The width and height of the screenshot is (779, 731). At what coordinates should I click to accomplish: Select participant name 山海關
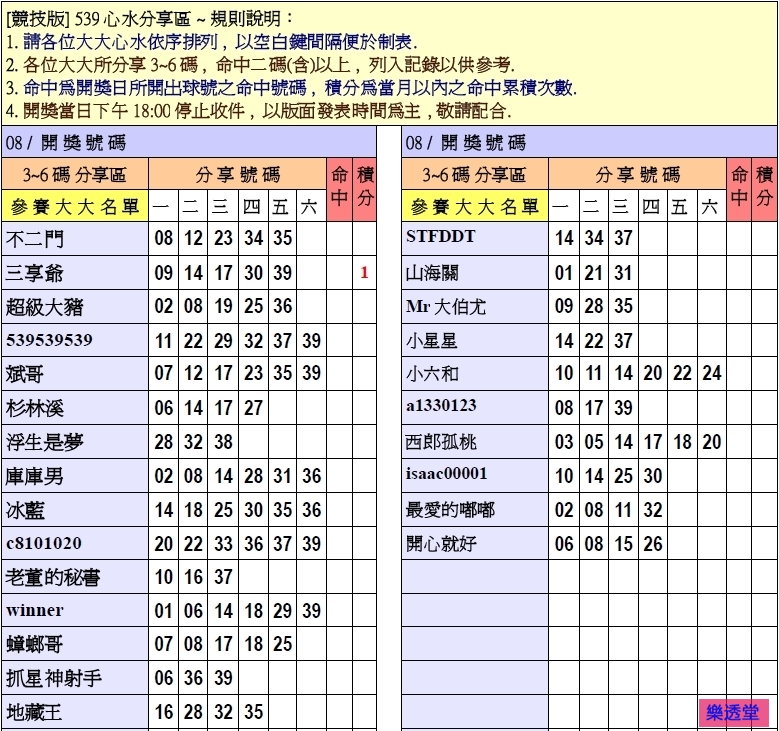click(432, 273)
